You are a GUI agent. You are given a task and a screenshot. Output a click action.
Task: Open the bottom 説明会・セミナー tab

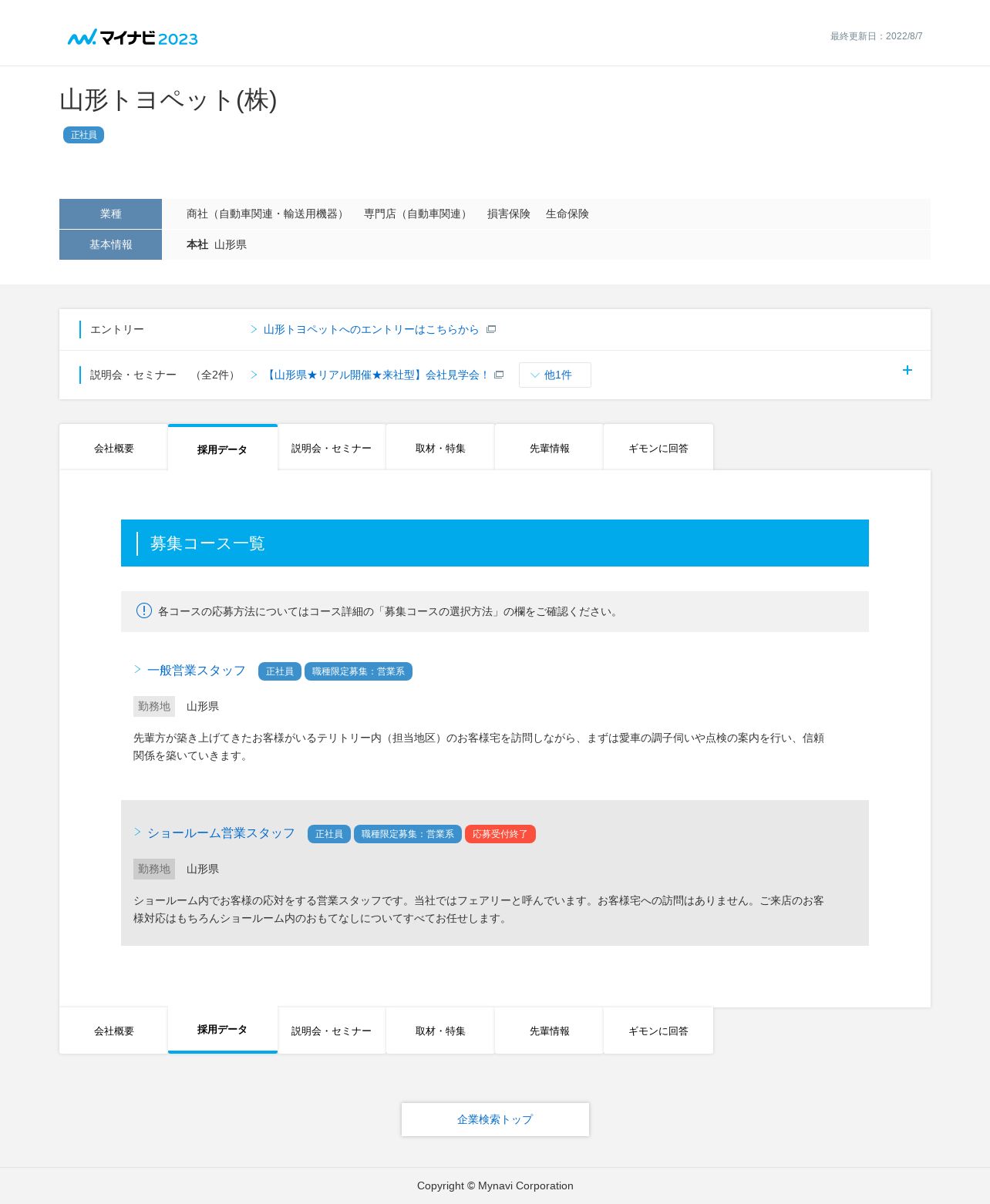332,1031
